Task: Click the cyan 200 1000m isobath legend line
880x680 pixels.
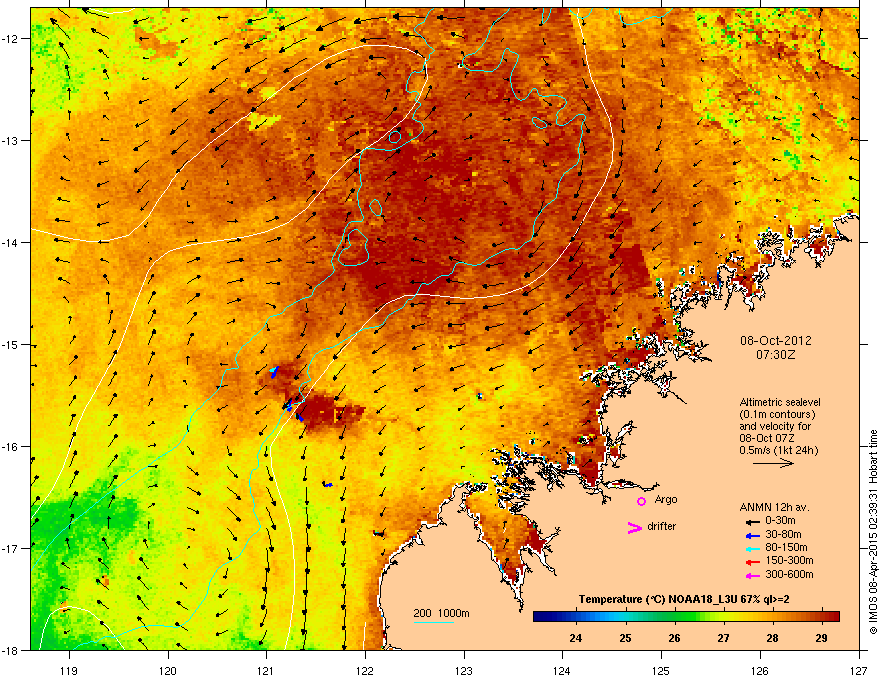Action: click(434, 622)
